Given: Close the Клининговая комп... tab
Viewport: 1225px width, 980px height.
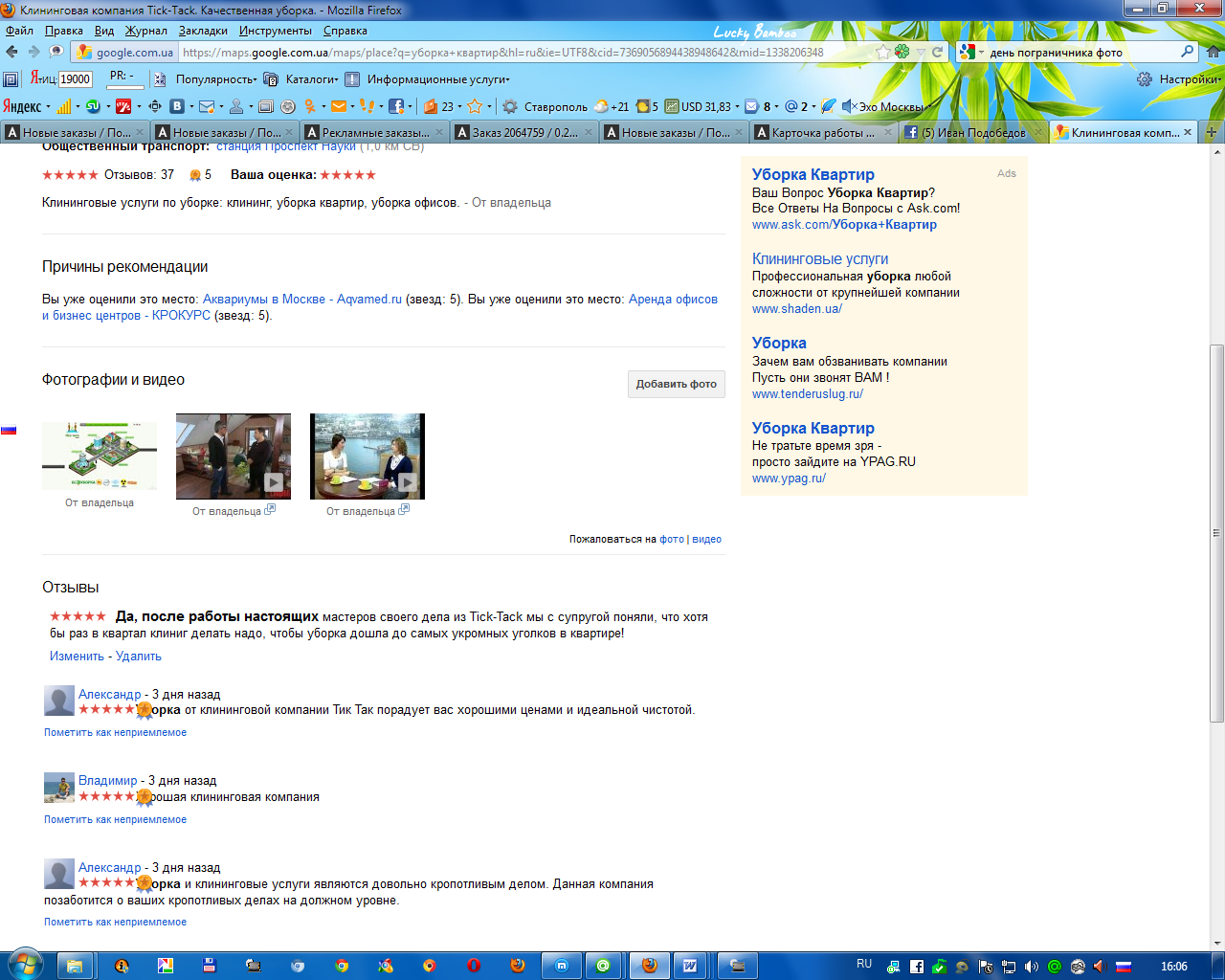Looking at the screenshot, I should (x=1188, y=132).
